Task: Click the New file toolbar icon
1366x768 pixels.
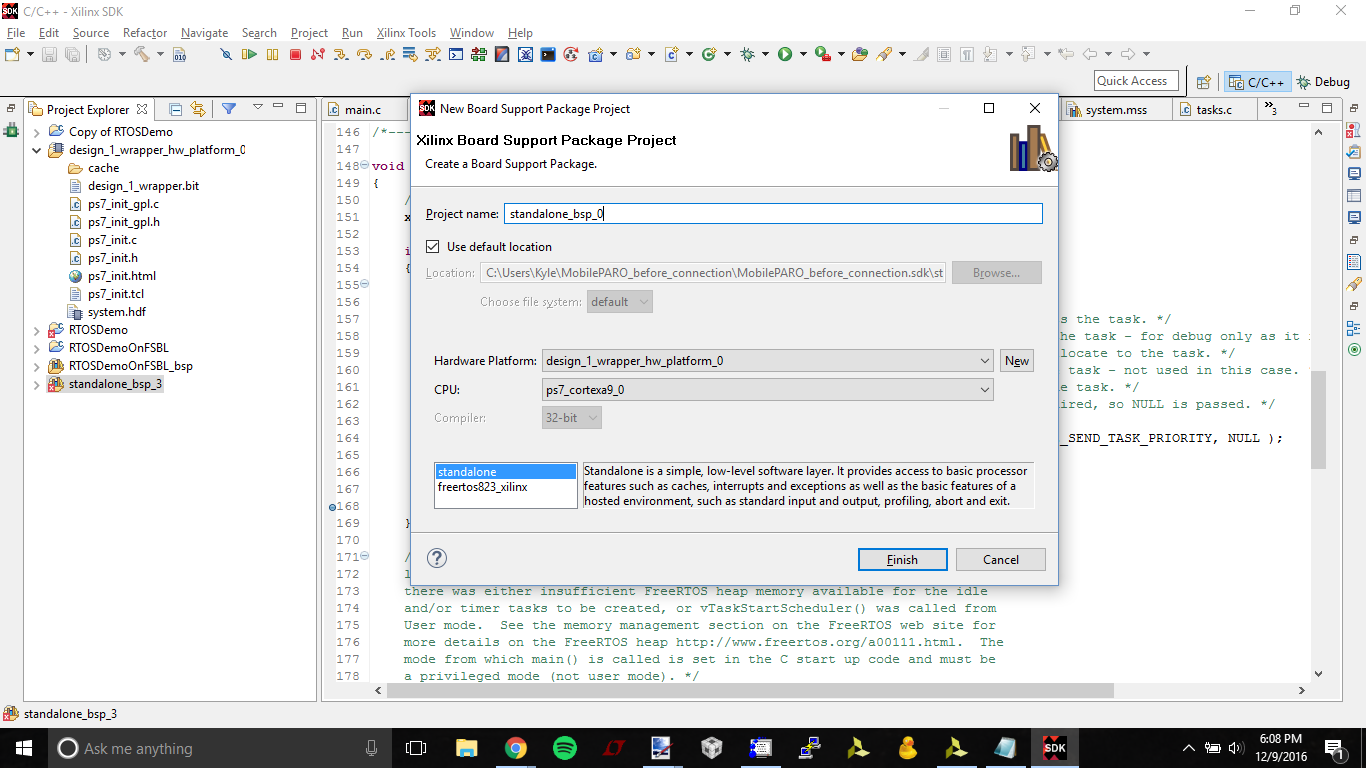Action: pyautogui.click(x=14, y=54)
